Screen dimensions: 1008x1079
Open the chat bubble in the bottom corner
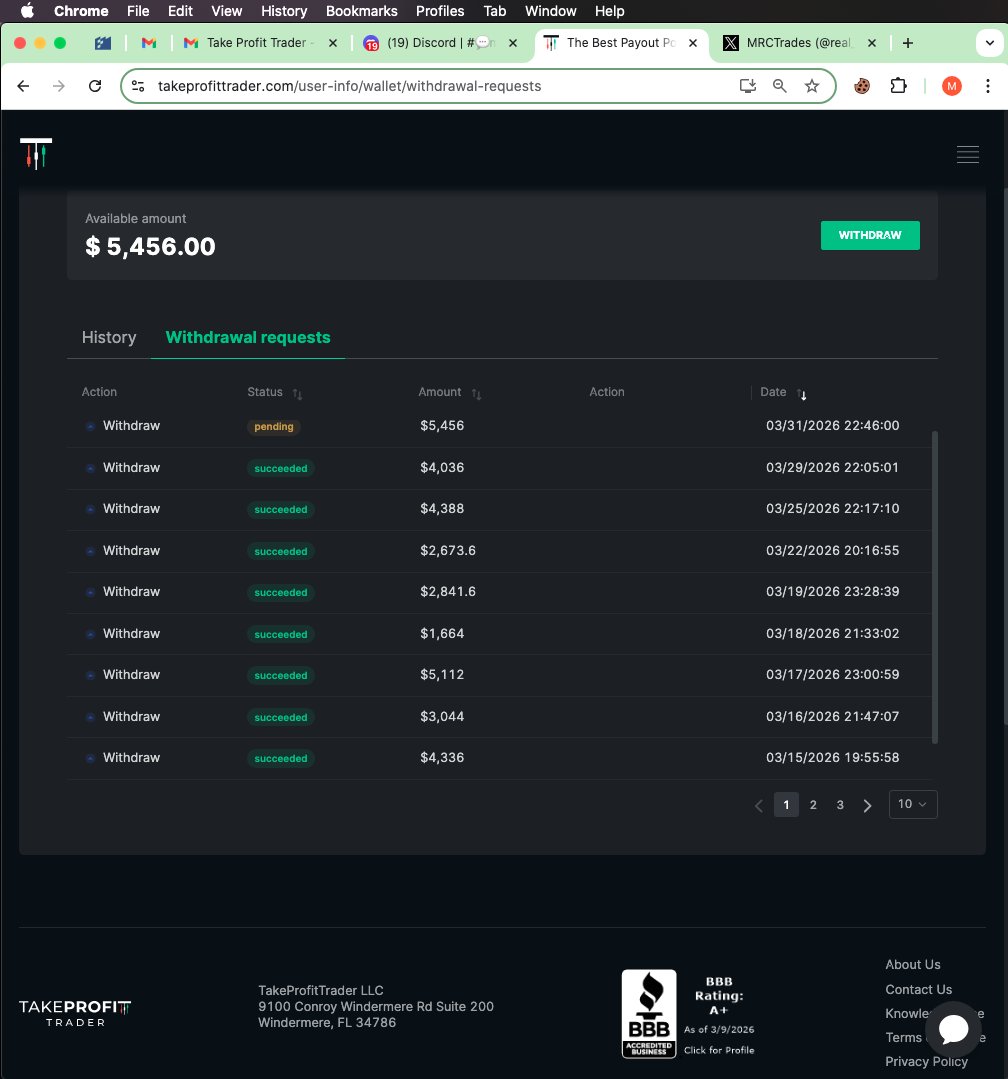(x=953, y=1029)
